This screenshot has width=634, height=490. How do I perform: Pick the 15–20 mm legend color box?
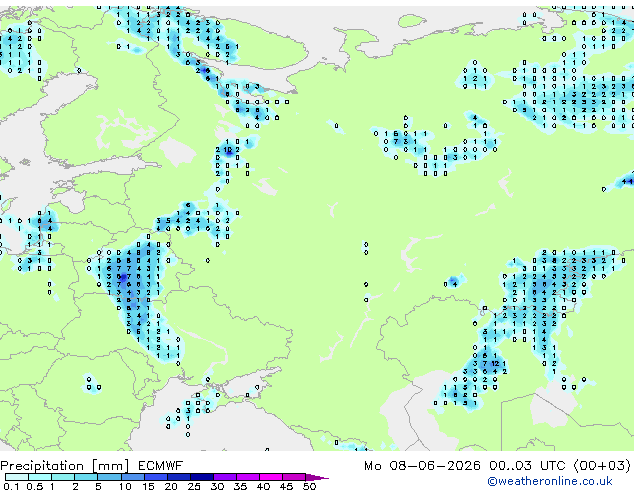point(155,477)
